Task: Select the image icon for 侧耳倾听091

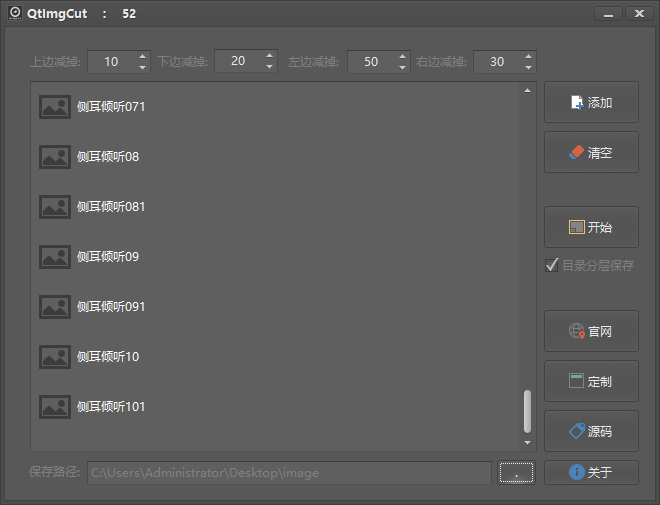Action: tap(55, 307)
